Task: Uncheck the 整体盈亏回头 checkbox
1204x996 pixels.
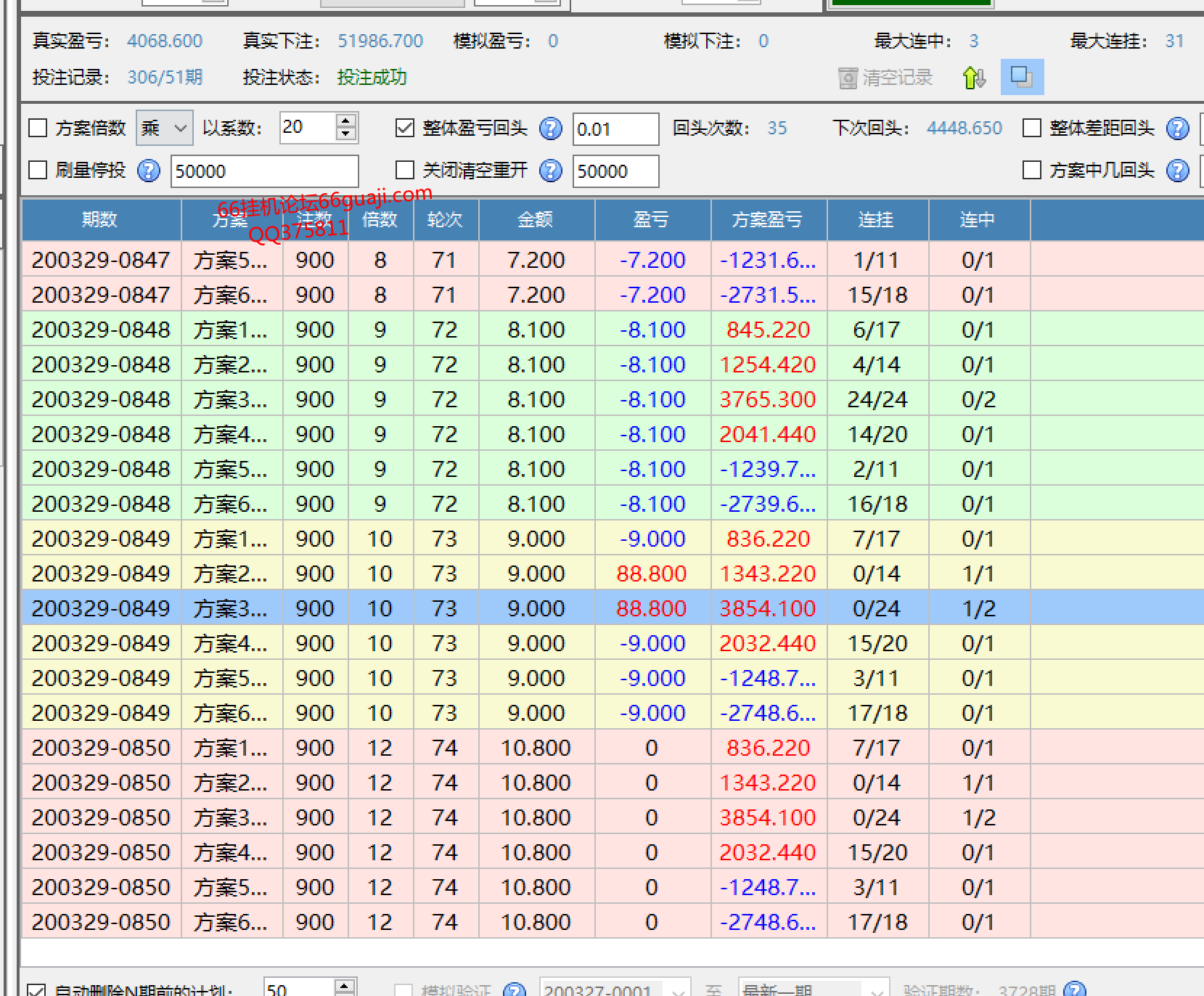Action: (405, 128)
